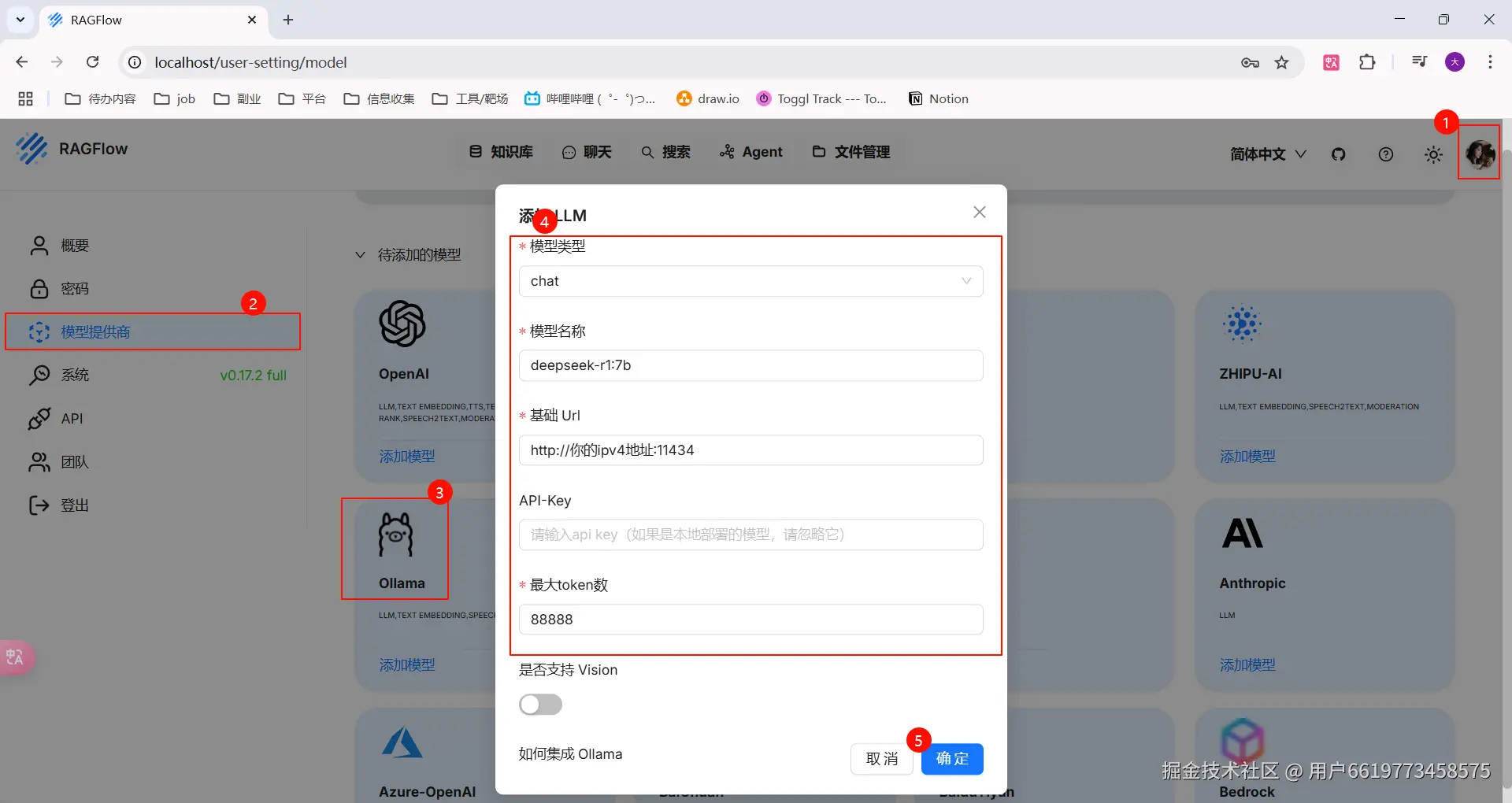Select API in the settings sidebar

point(154,418)
